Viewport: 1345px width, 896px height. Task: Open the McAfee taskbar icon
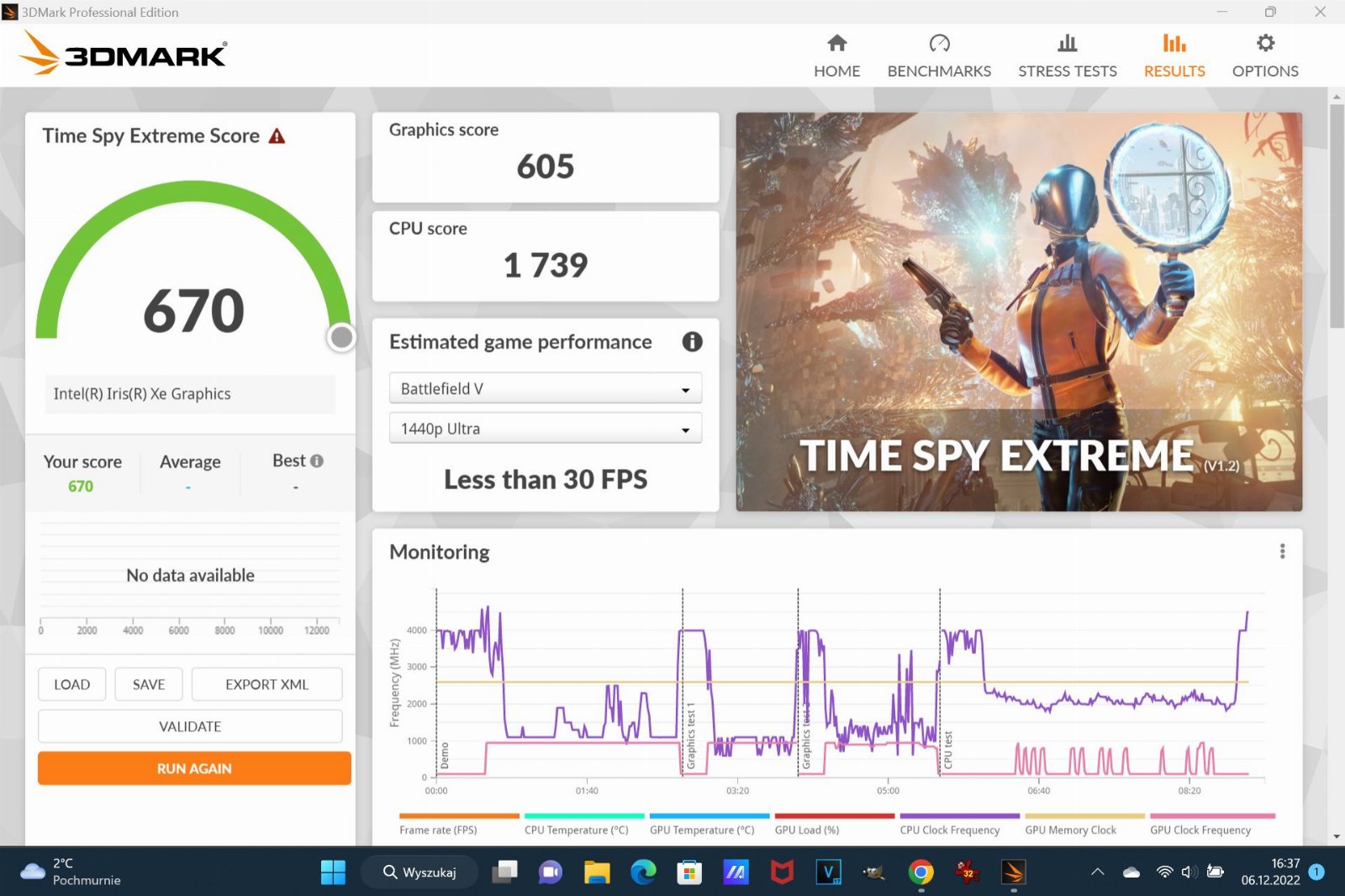click(782, 872)
